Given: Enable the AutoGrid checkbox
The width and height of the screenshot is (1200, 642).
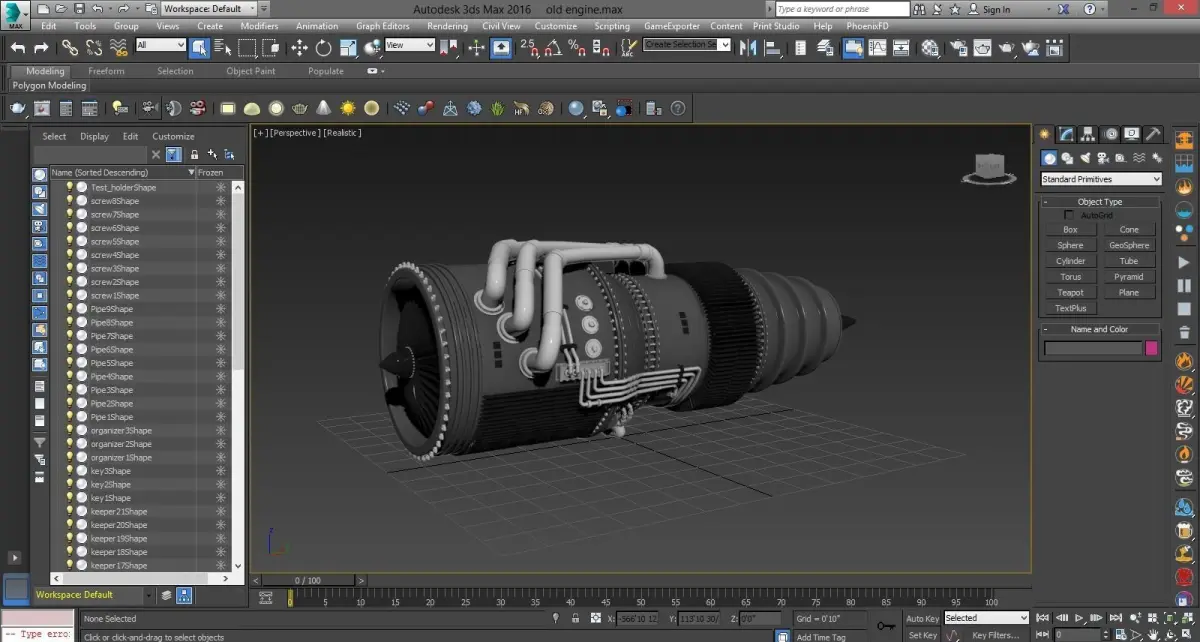Looking at the screenshot, I should [x=1068, y=215].
